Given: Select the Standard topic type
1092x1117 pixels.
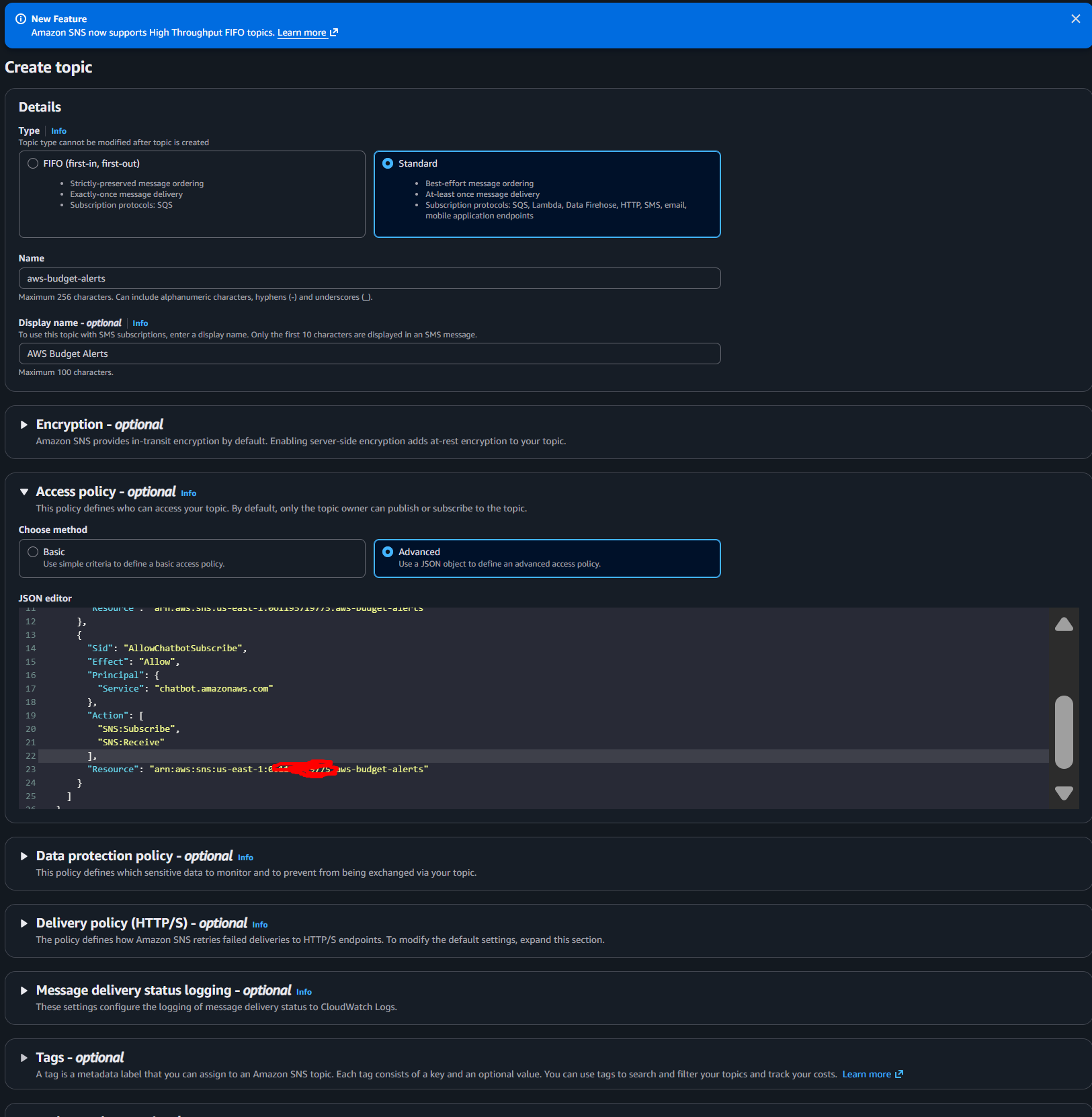Looking at the screenshot, I should (388, 163).
